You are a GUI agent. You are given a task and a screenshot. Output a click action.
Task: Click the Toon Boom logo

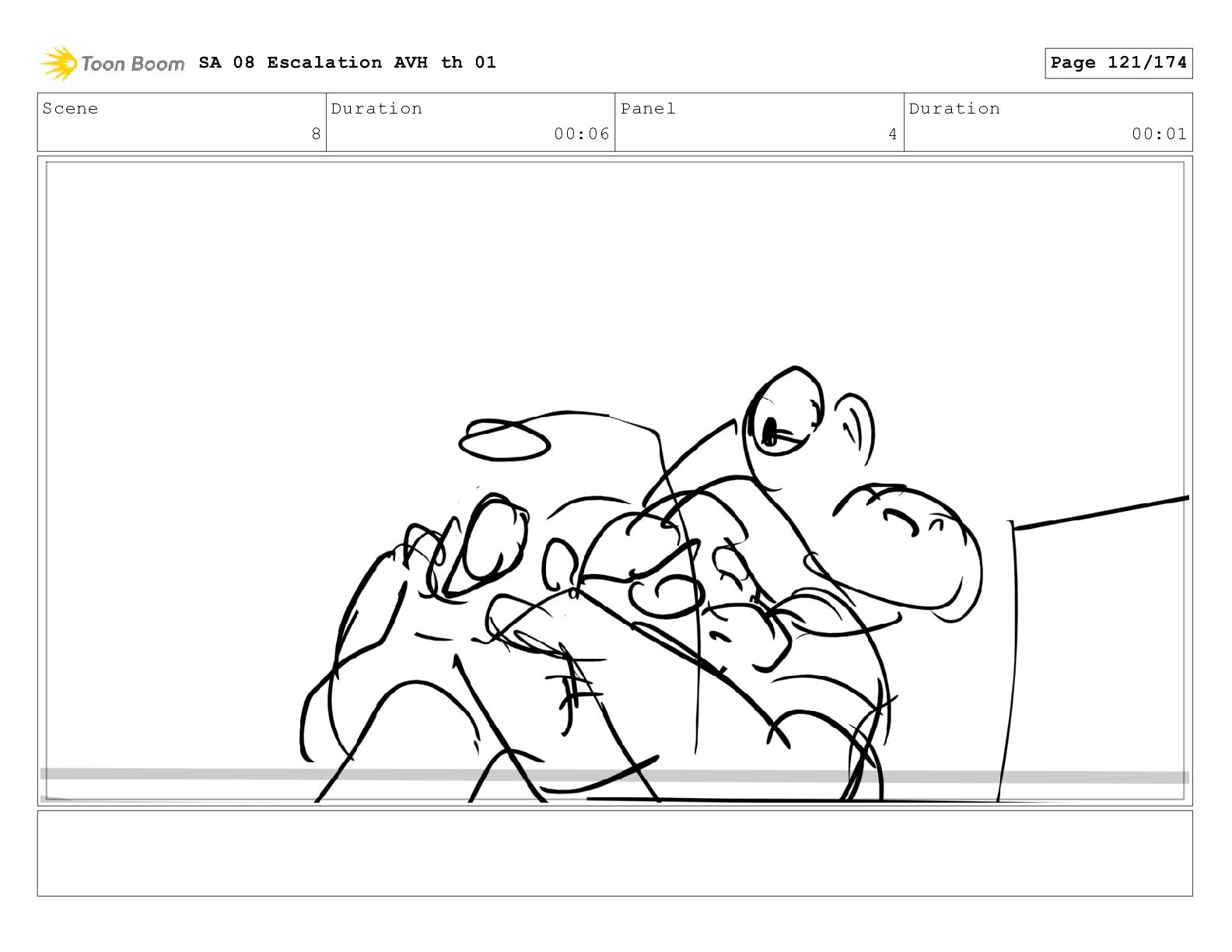pos(113,63)
